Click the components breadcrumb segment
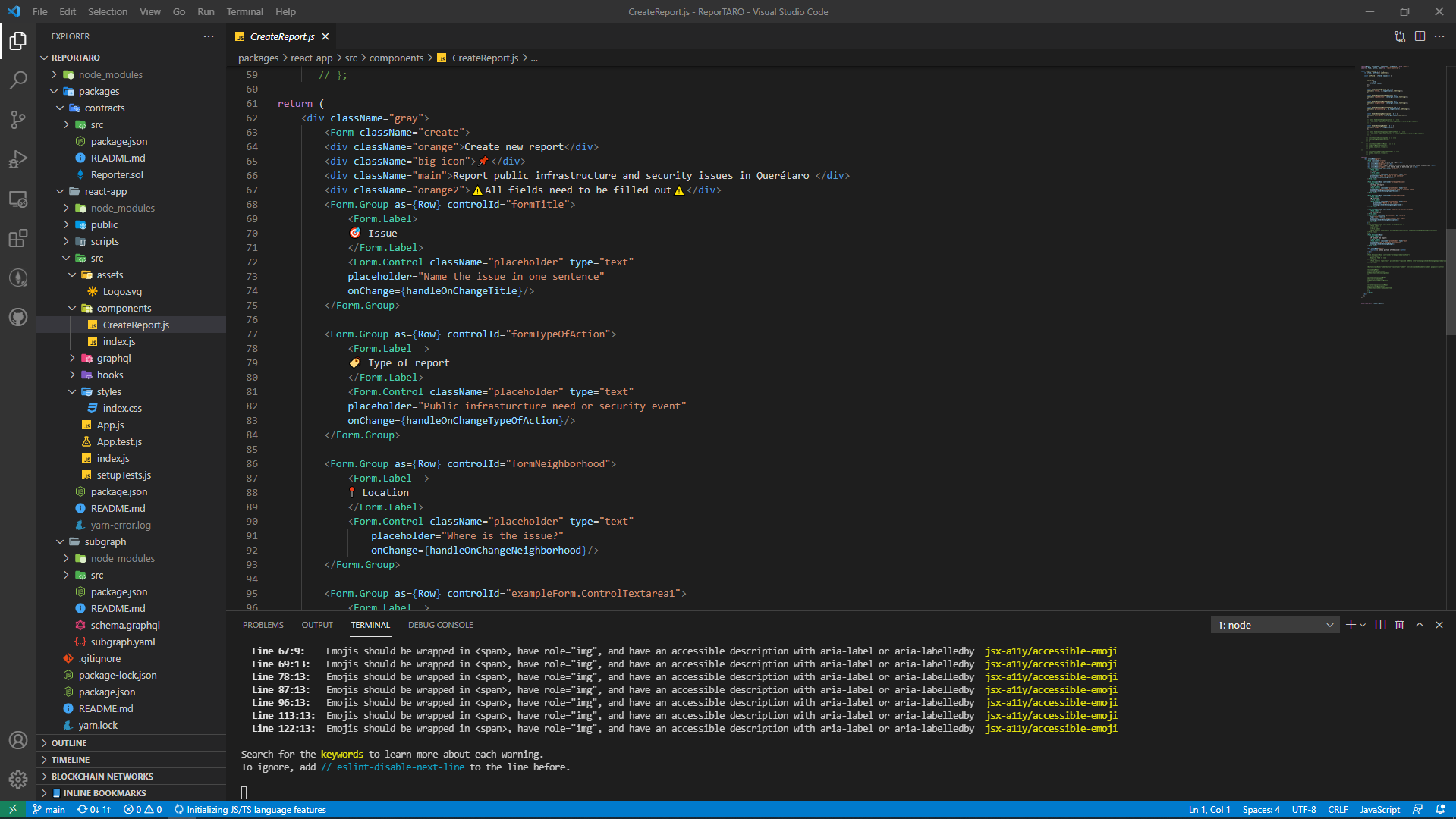 [x=396, y=58]
